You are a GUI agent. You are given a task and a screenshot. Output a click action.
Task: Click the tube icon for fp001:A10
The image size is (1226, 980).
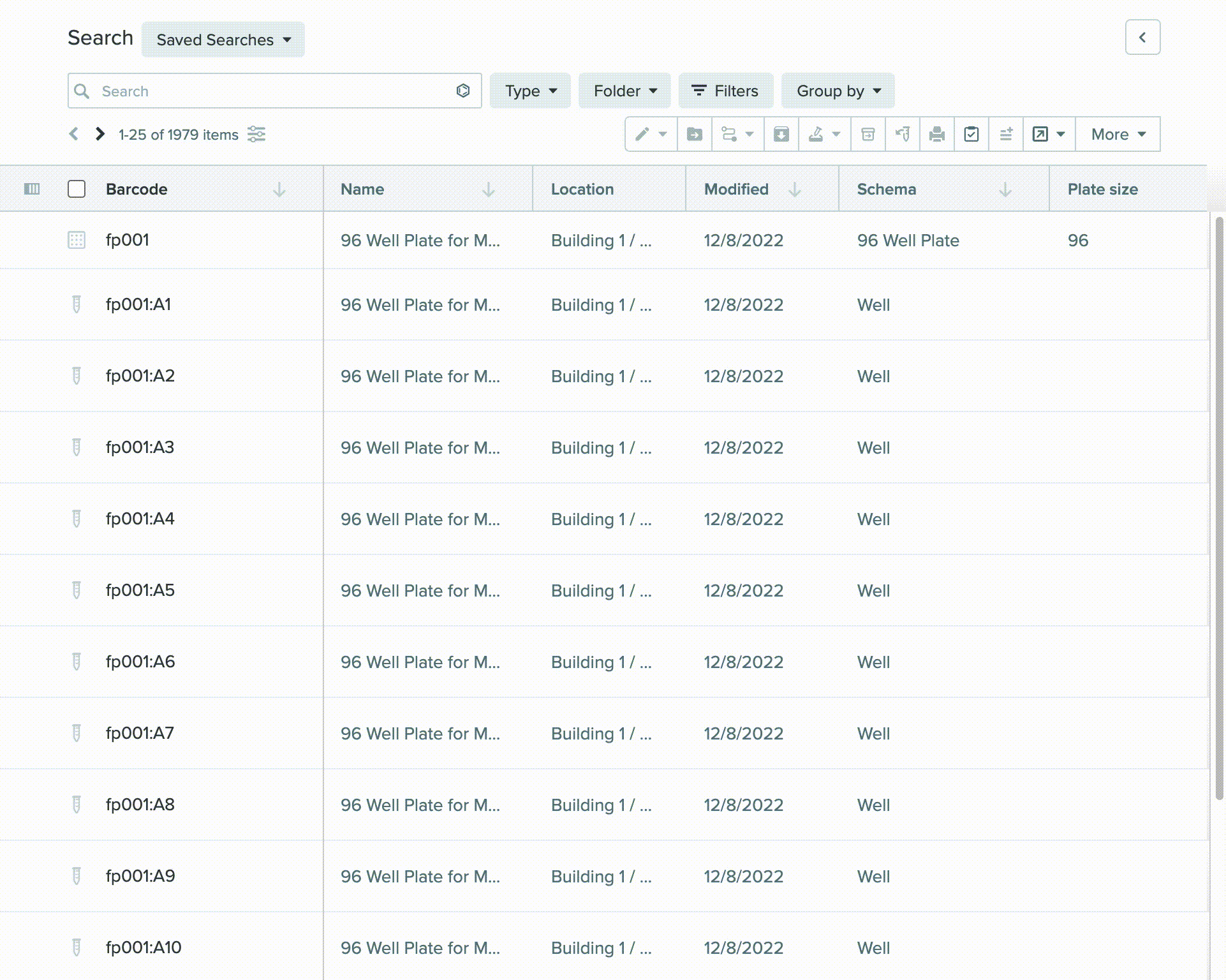click(x=77, y=947)
